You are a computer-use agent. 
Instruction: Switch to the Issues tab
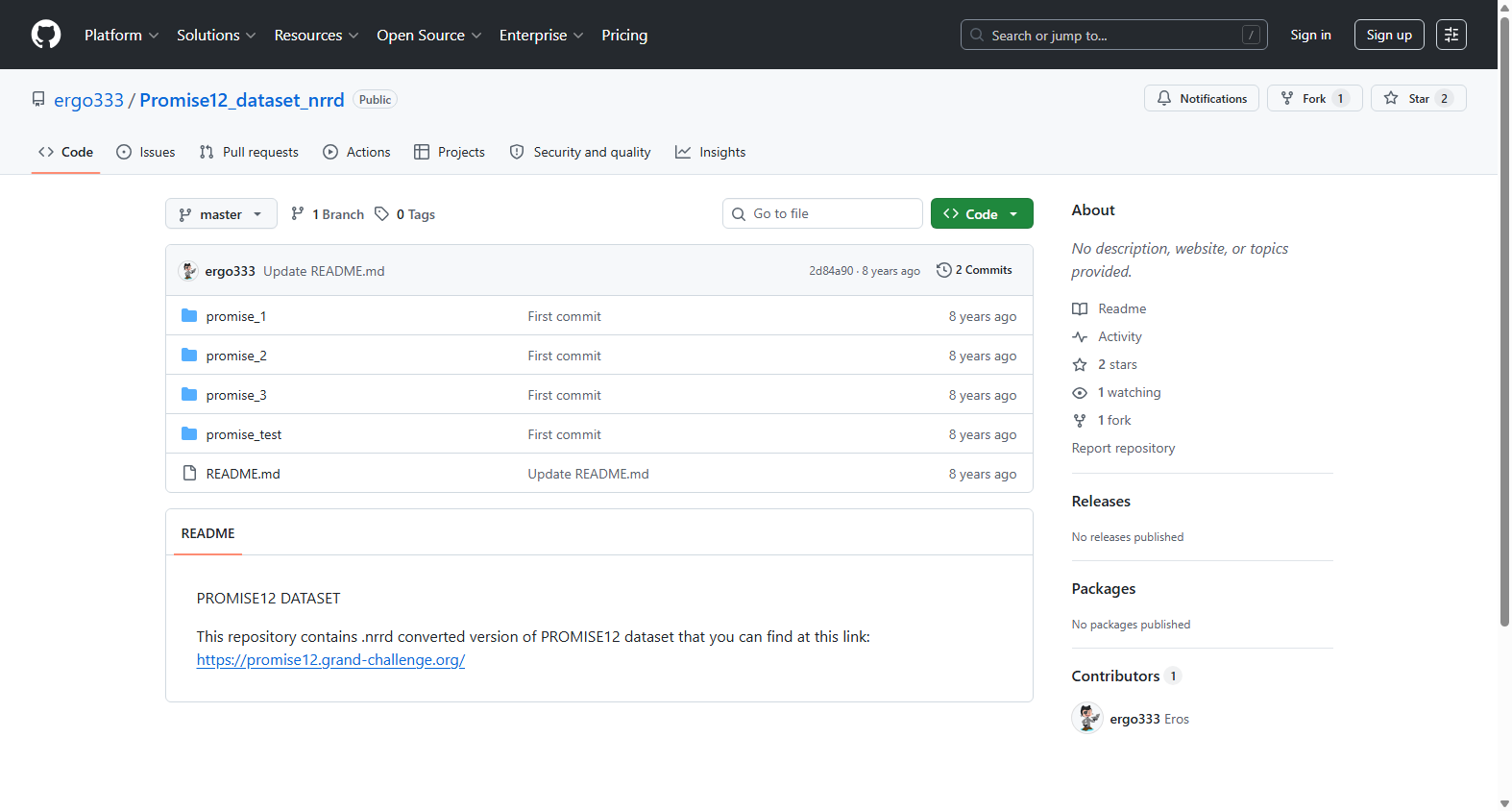[146, 152]
